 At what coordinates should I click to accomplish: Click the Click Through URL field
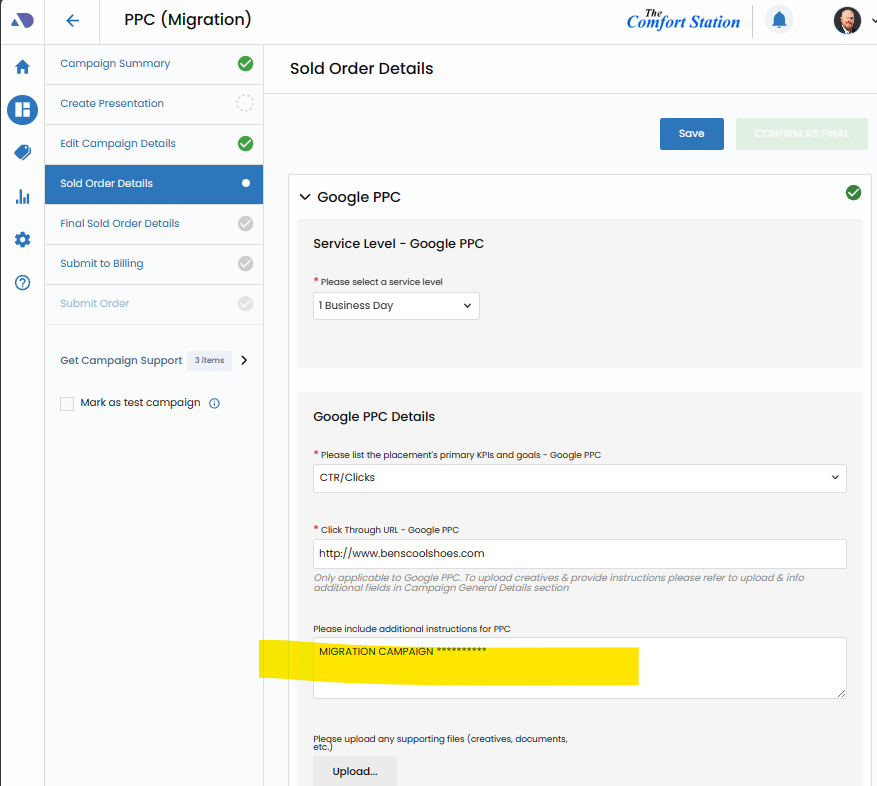tap(580, 553)
